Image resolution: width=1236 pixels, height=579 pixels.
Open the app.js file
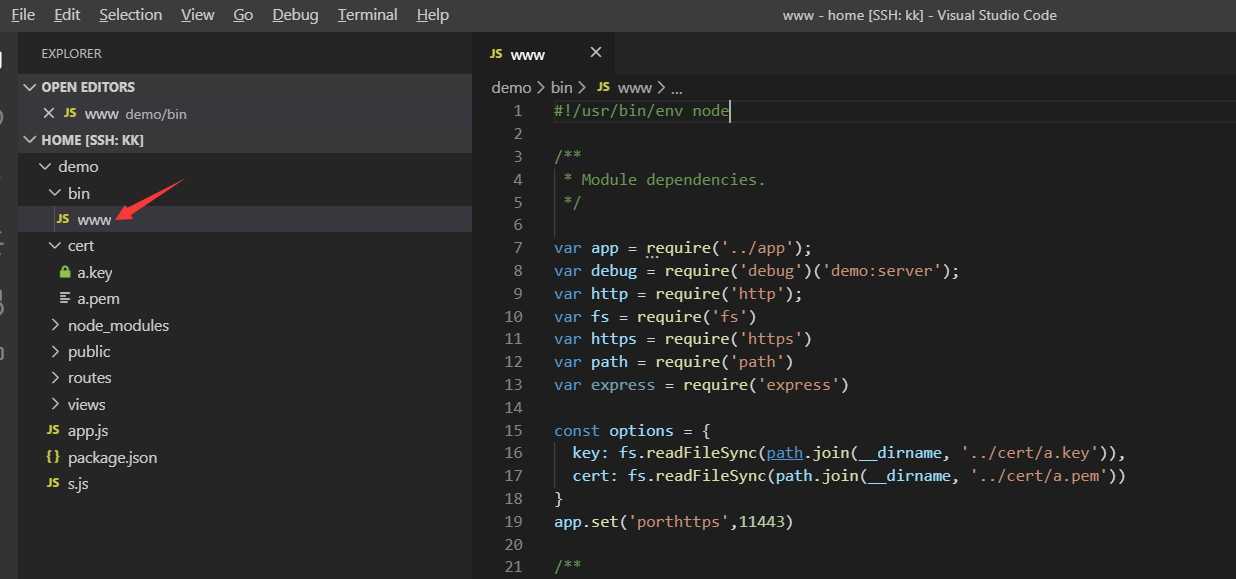(x=88, y=430)
